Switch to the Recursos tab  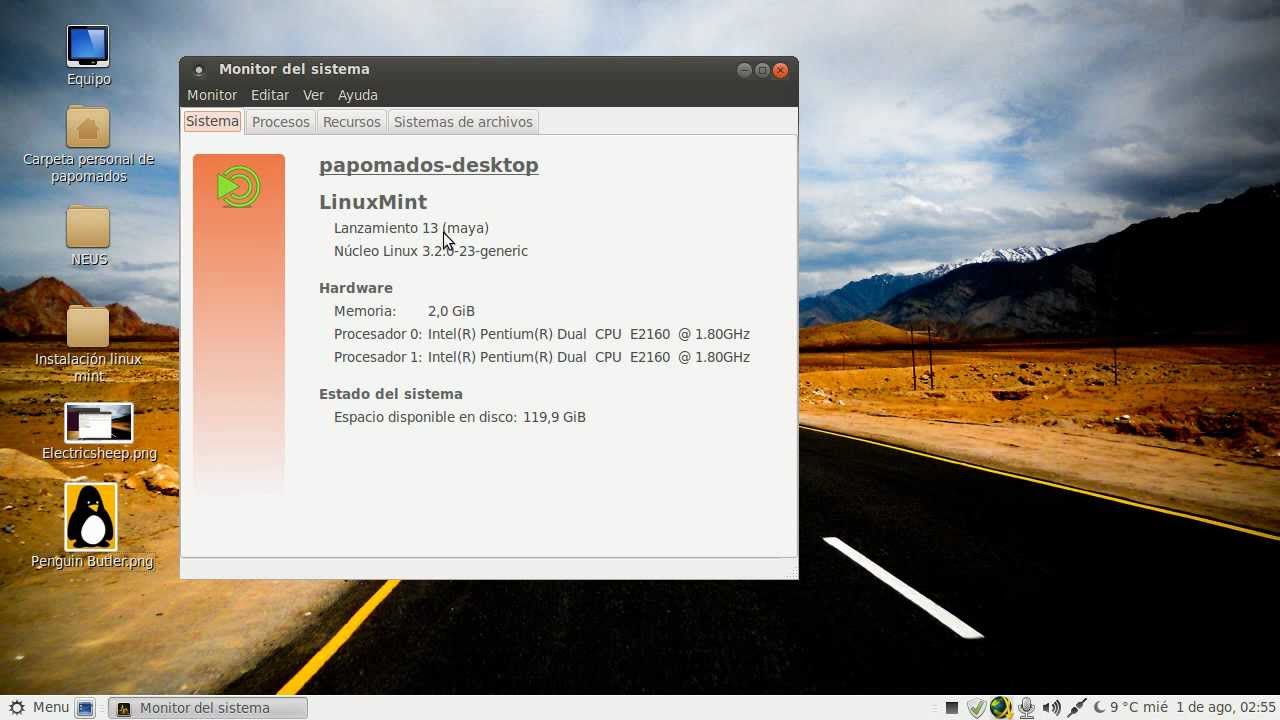[x=352, y=122]
